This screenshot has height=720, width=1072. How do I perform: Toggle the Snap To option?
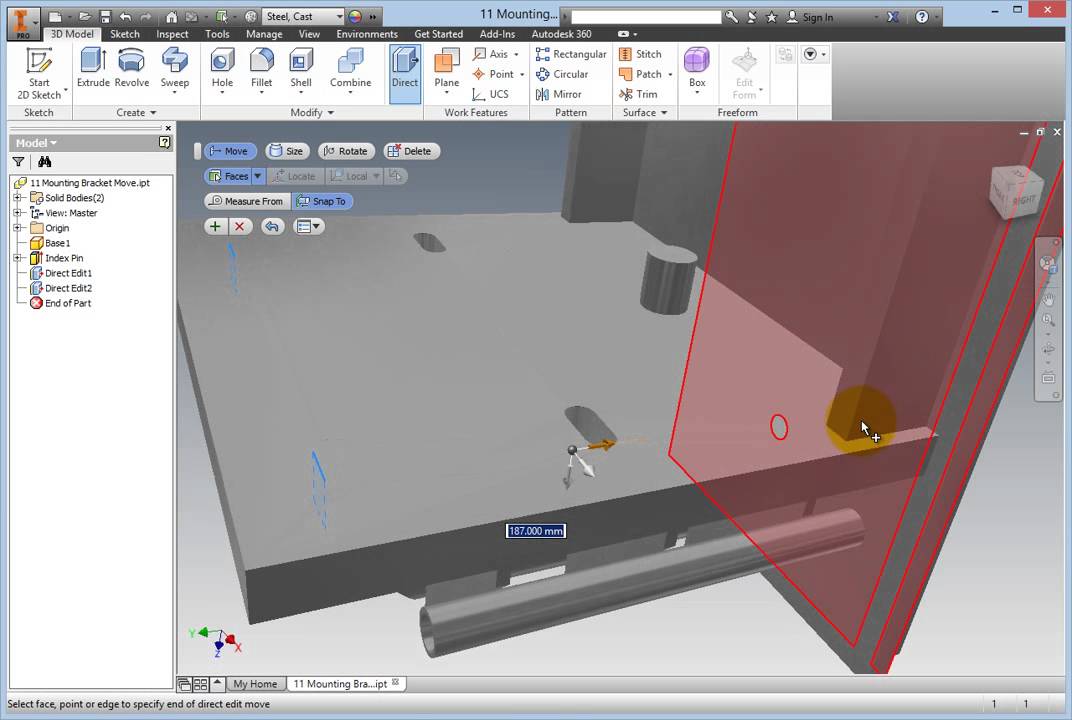322,201
